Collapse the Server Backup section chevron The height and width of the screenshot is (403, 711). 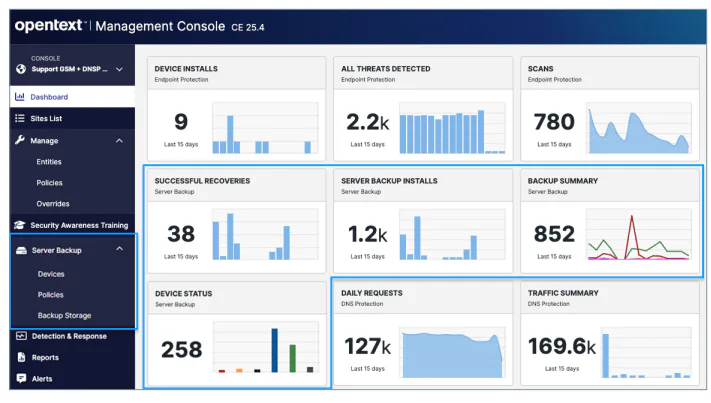[x=120, y=248]
